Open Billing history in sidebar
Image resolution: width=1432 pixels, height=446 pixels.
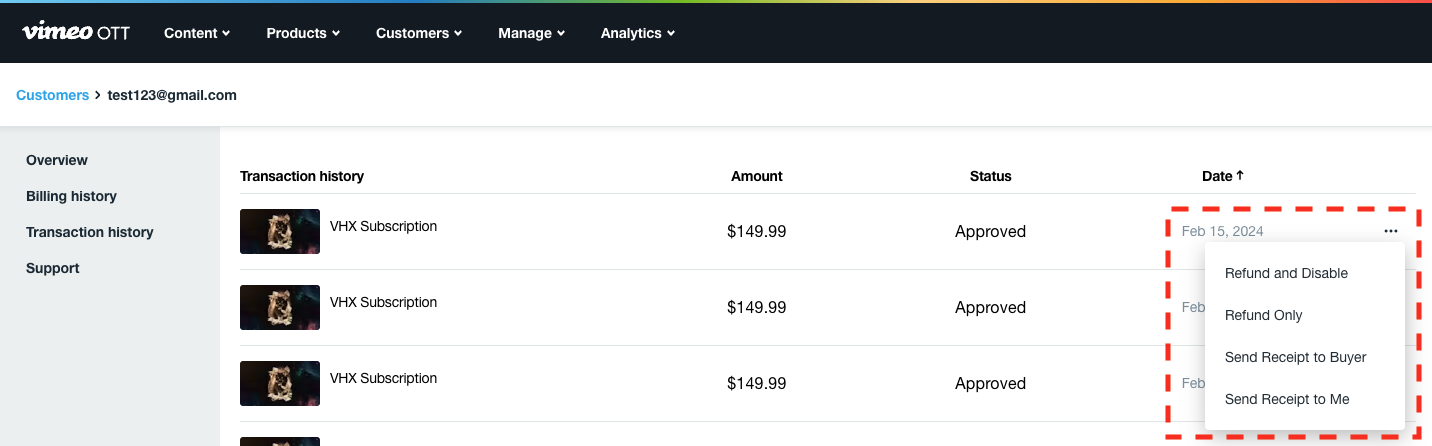pyautogui.click(x=71, y=196)
